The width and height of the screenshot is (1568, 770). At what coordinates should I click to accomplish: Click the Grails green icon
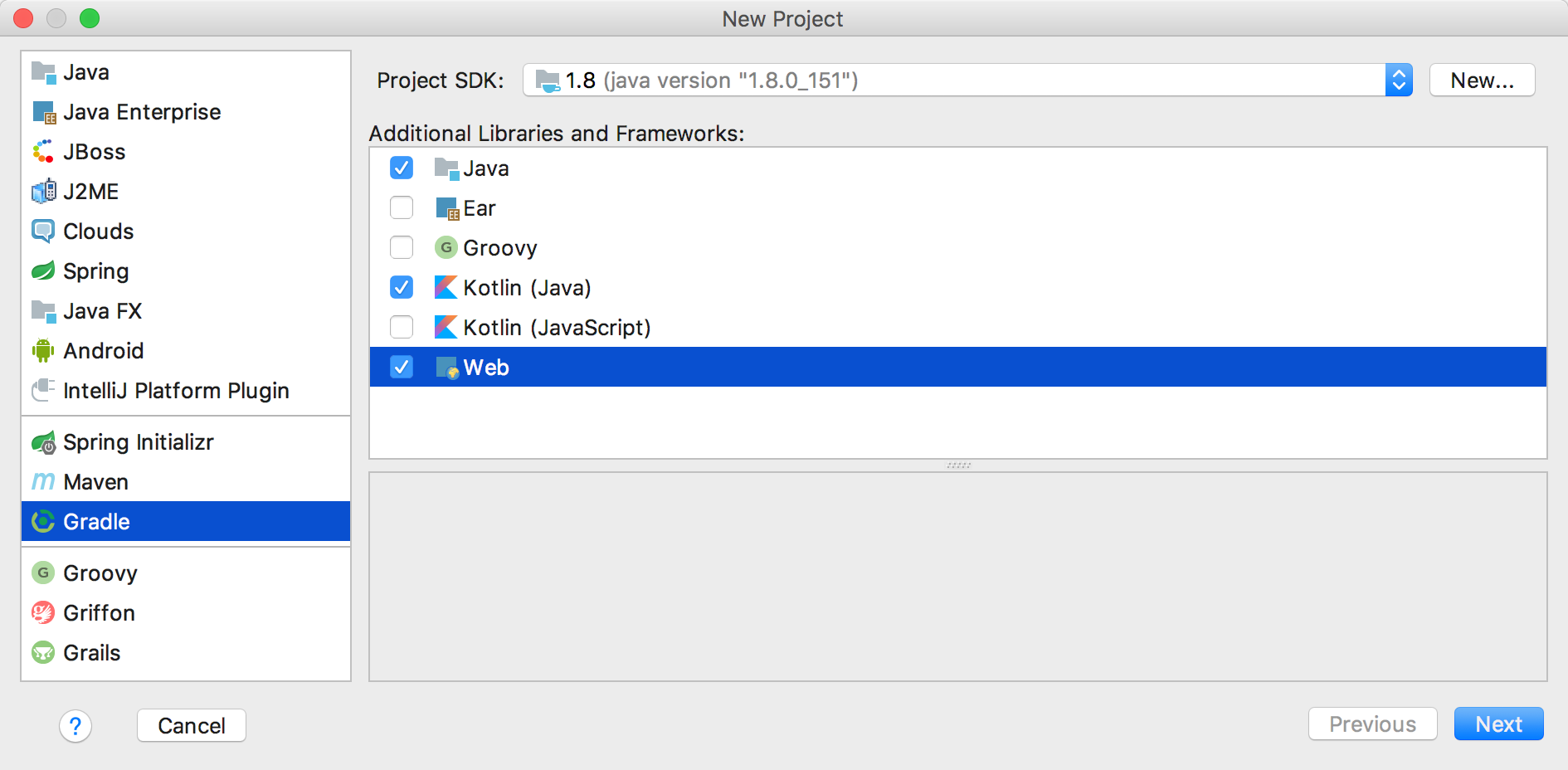tap(43, 653)
